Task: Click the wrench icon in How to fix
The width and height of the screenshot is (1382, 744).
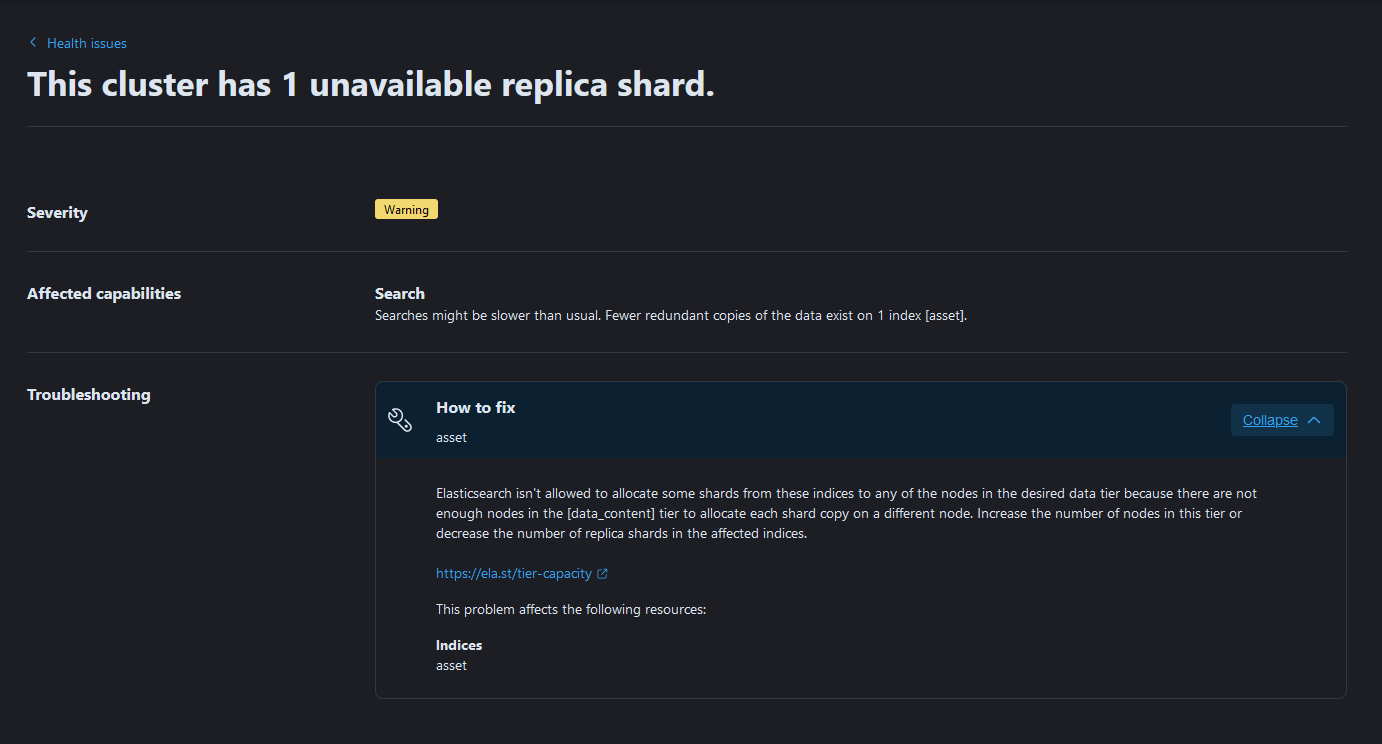Action: (x=400, y=420)
